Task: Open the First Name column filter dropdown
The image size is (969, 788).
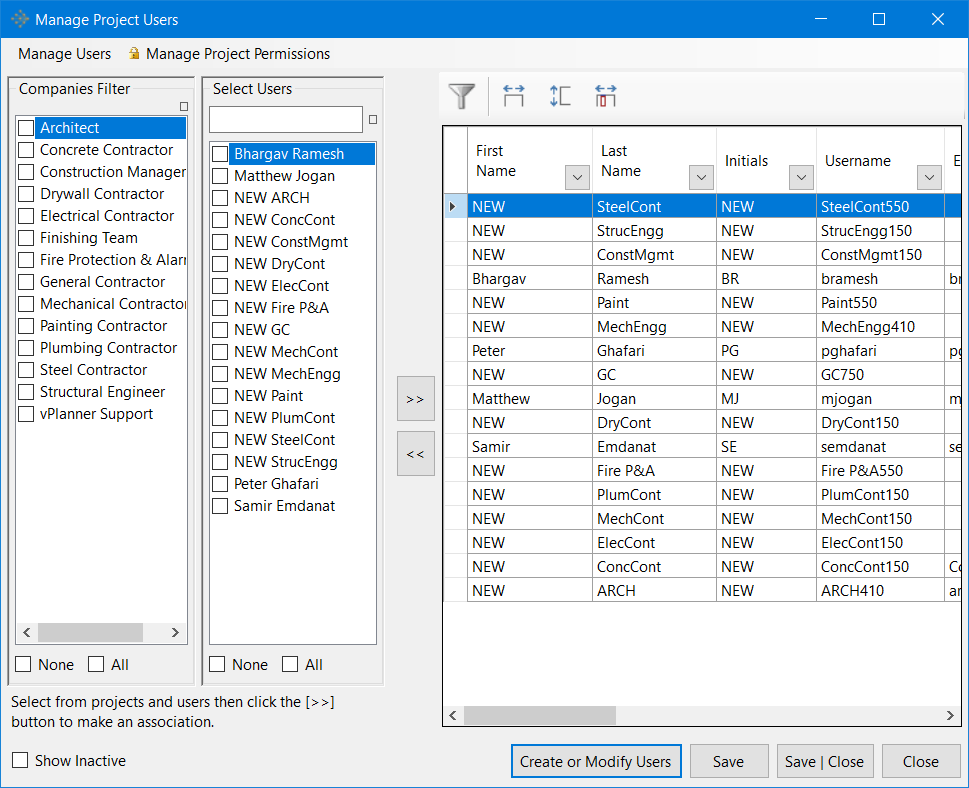Action: coord(577,178)
